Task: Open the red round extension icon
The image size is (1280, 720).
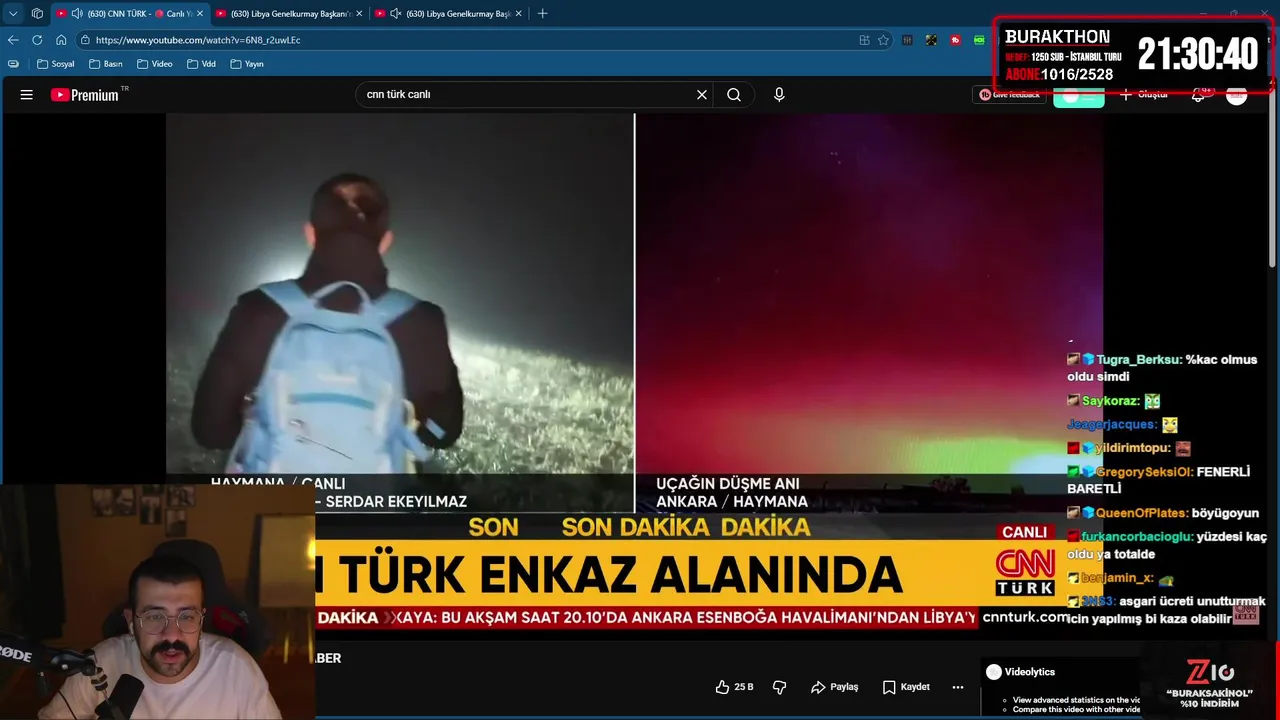Action: pos(956,40)
